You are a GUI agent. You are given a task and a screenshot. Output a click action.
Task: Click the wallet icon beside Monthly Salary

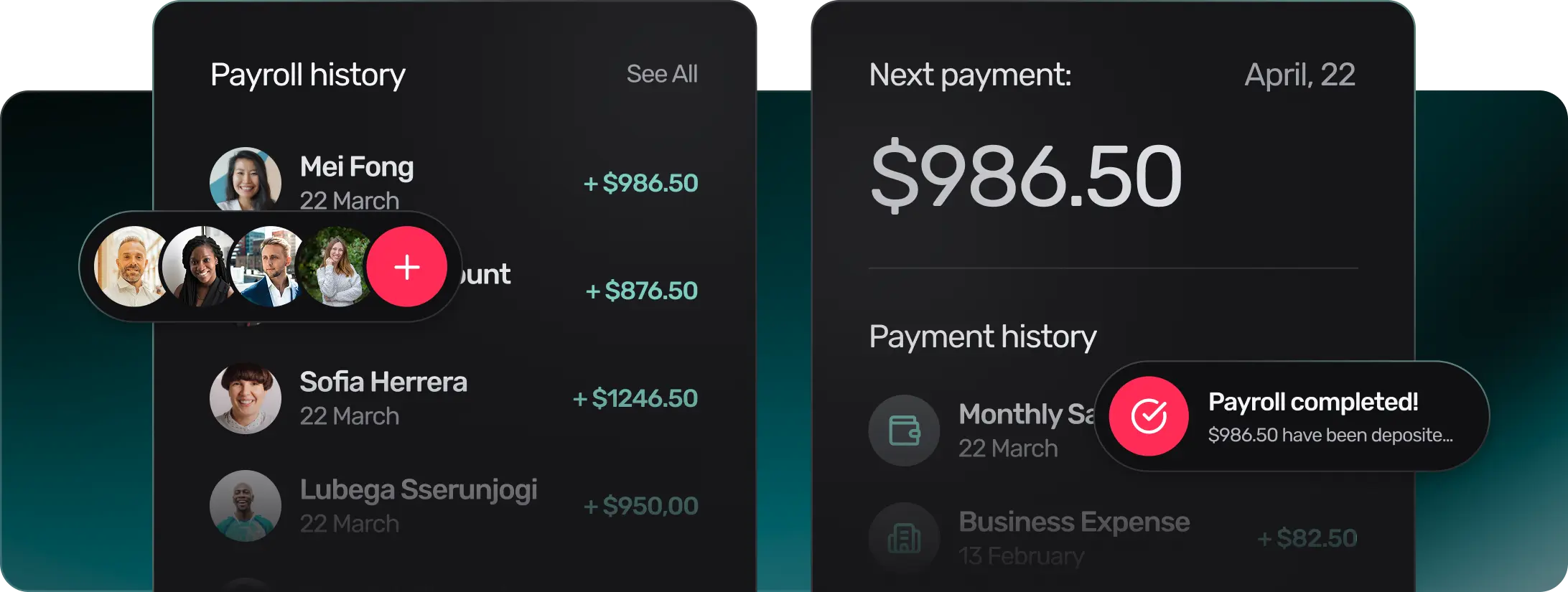pyautogui.click(x=904, y=431)
